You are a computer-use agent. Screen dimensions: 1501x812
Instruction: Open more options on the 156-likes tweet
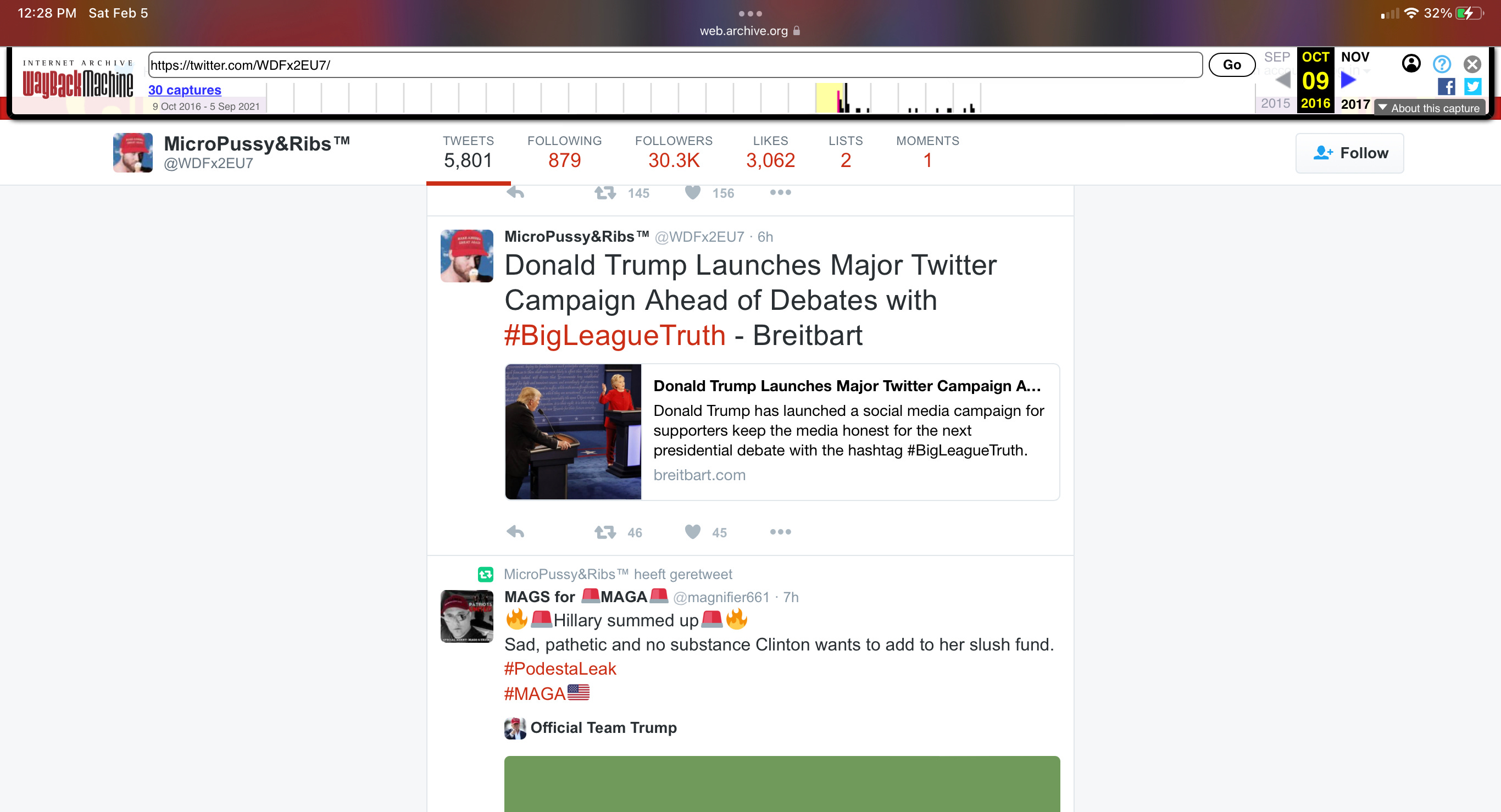780,192
